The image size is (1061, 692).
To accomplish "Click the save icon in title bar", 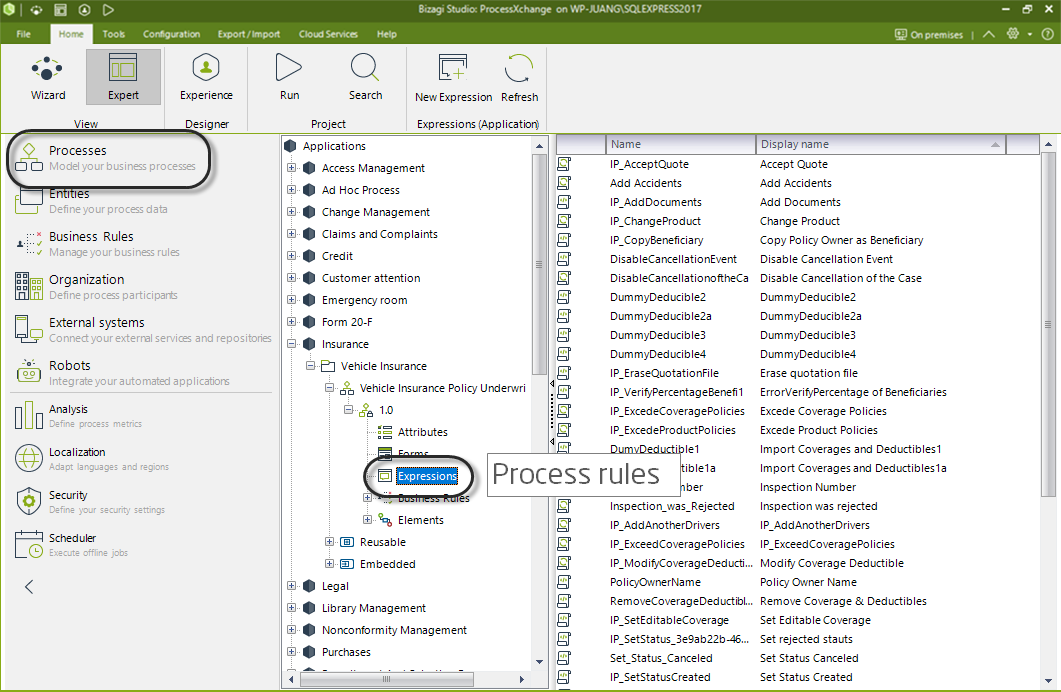I will (60, 9).
